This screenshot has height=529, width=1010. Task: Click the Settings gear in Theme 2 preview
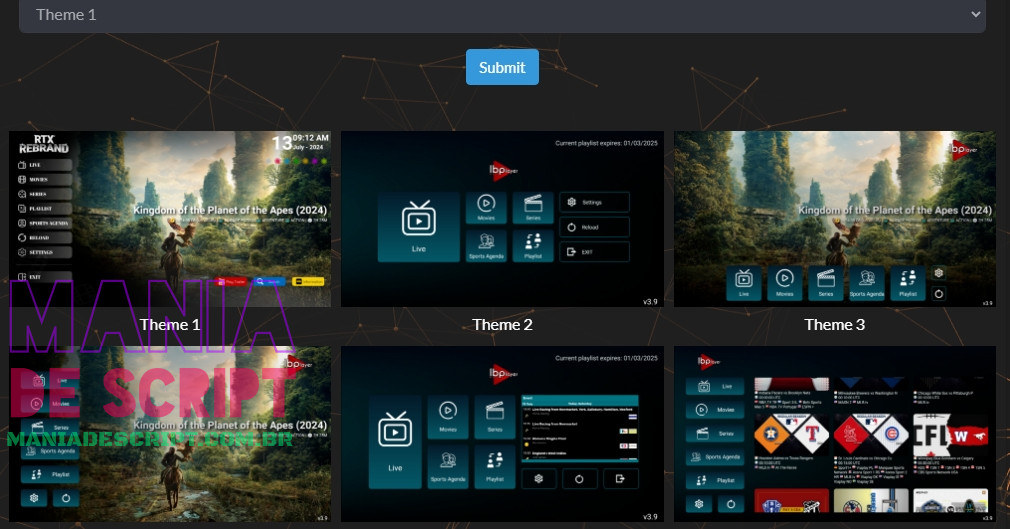click(x=572, y=202)
